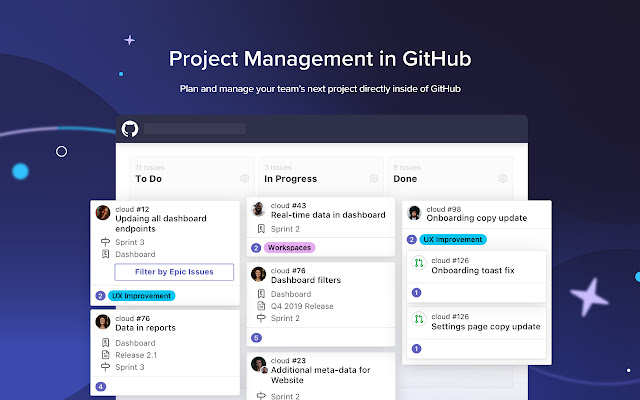640x400 pixels.
Task: Click estimate badge 4 on Data in reports
Action: [100, 387]
